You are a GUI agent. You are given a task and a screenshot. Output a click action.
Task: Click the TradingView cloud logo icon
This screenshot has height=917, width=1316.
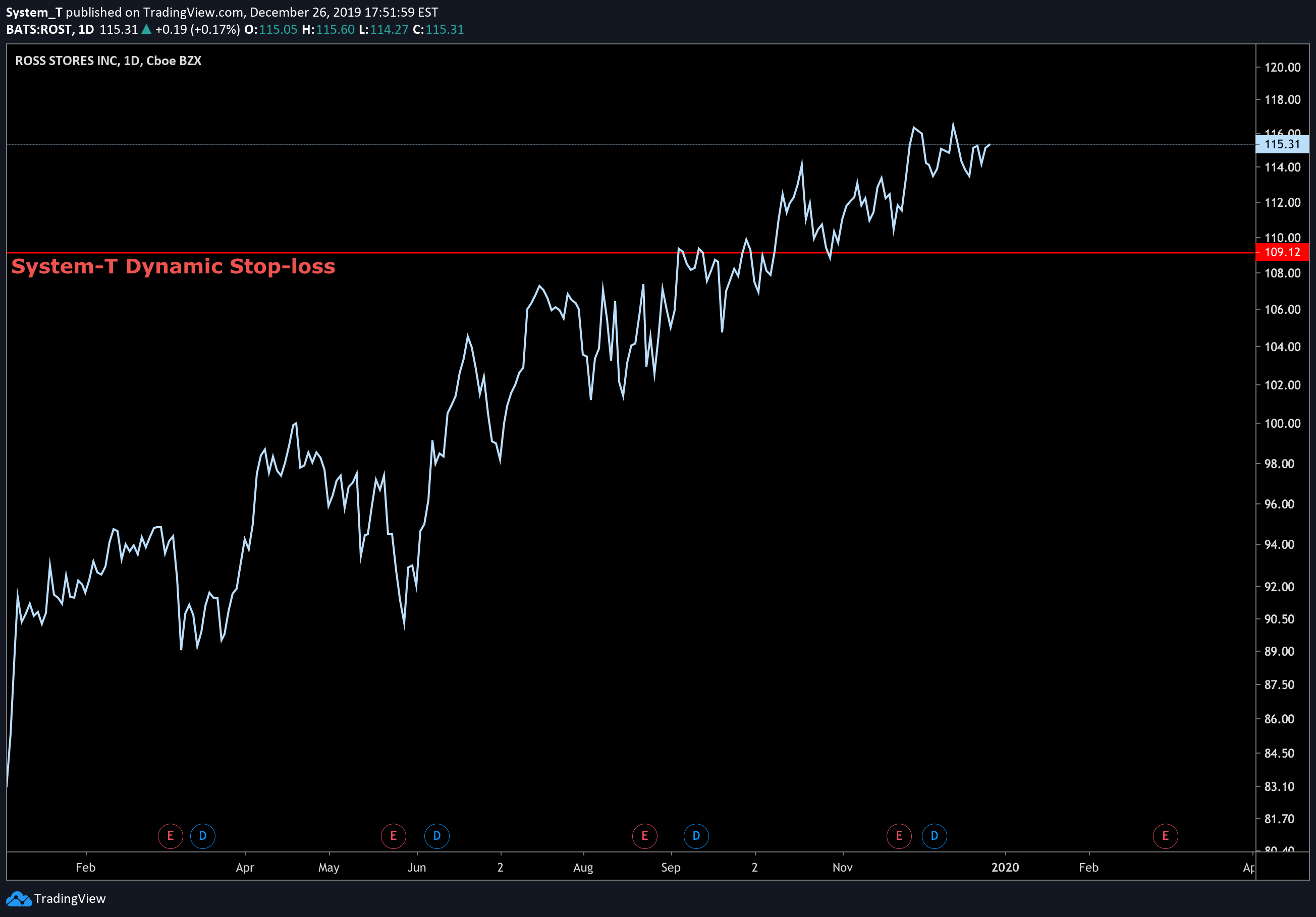point(19,899)
